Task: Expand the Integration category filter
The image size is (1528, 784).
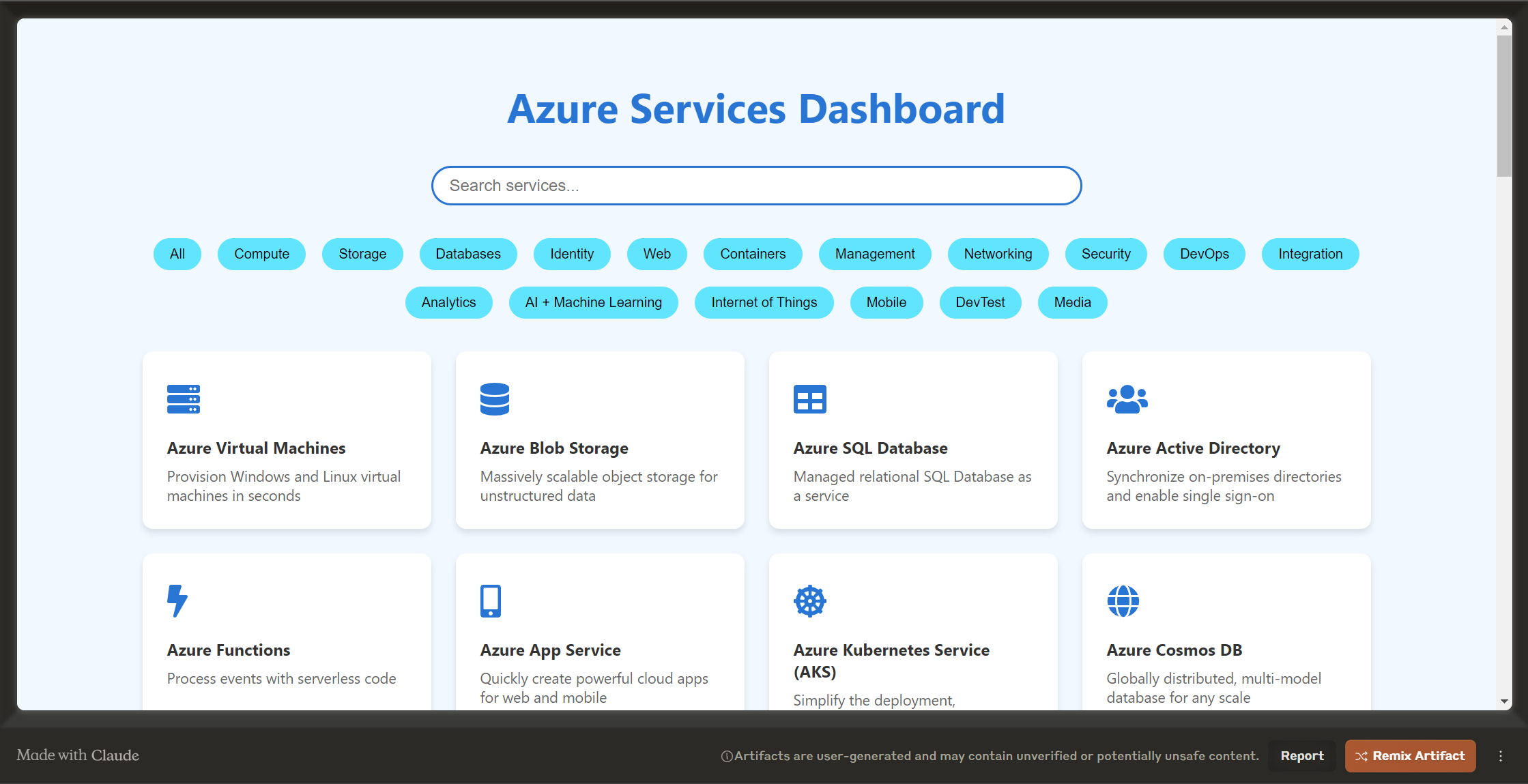Action: 1311,254
